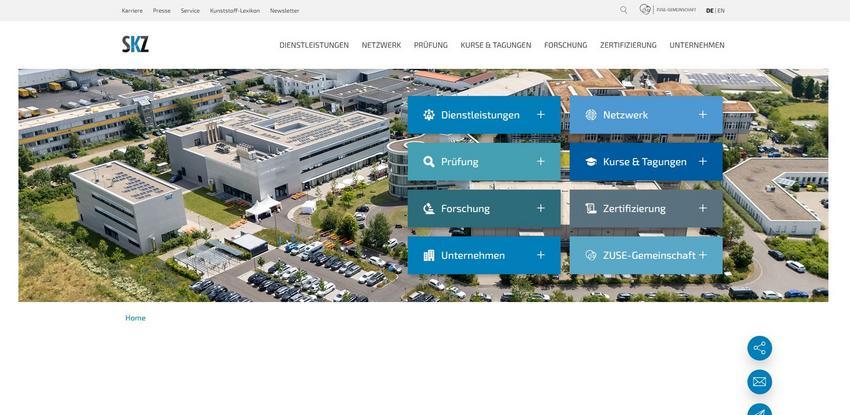Click the SKZ logo
Image resolution: width=850 pixels, height=415 pixels.
[x=135, y=44]
